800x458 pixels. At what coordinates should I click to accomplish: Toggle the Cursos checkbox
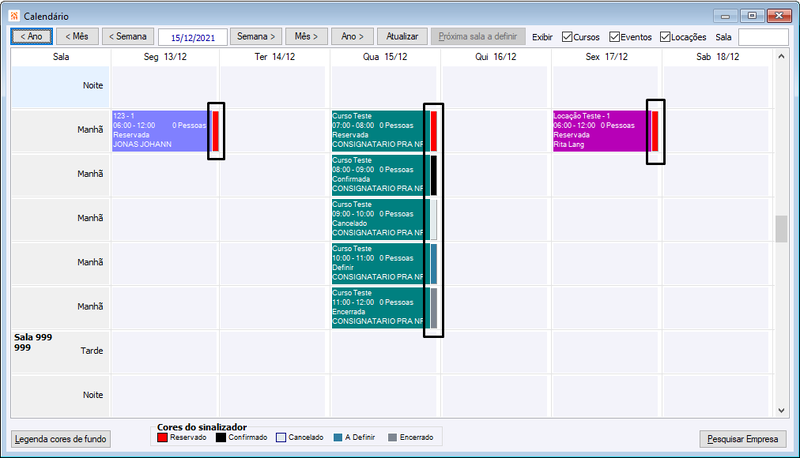[567, 37]
